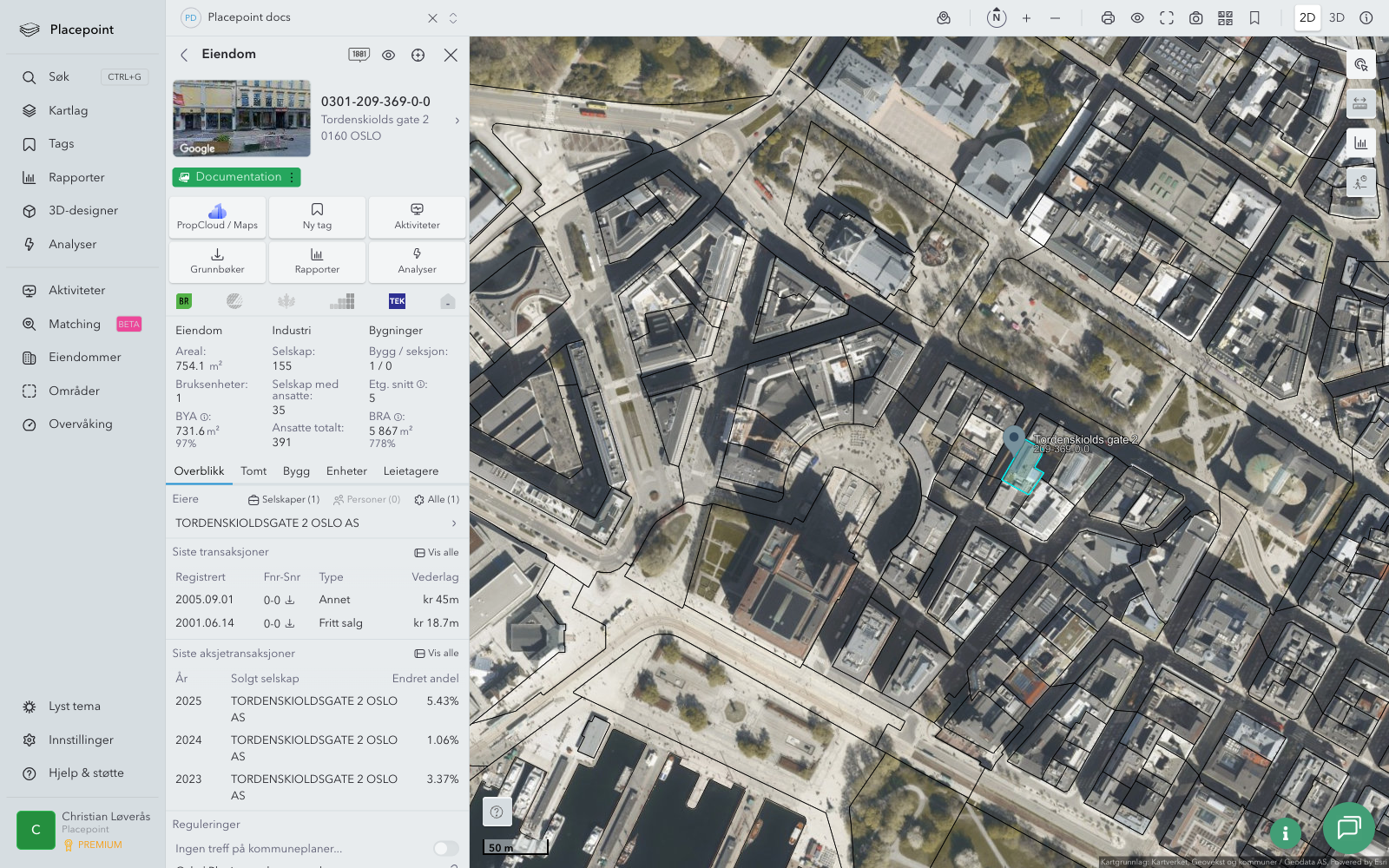Screen dimensions: 1389x868
Task: Expand owner TORDENSKIOLDSGATE 2 OSLO AS
Action: coord(453,523)
